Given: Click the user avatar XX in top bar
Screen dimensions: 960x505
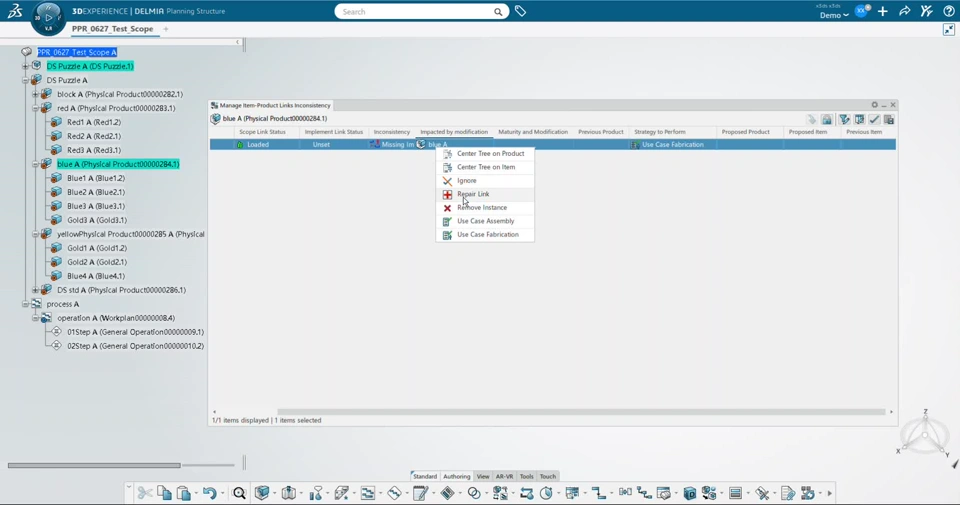Looking at the screenshot, I should [x=861, y=11].
